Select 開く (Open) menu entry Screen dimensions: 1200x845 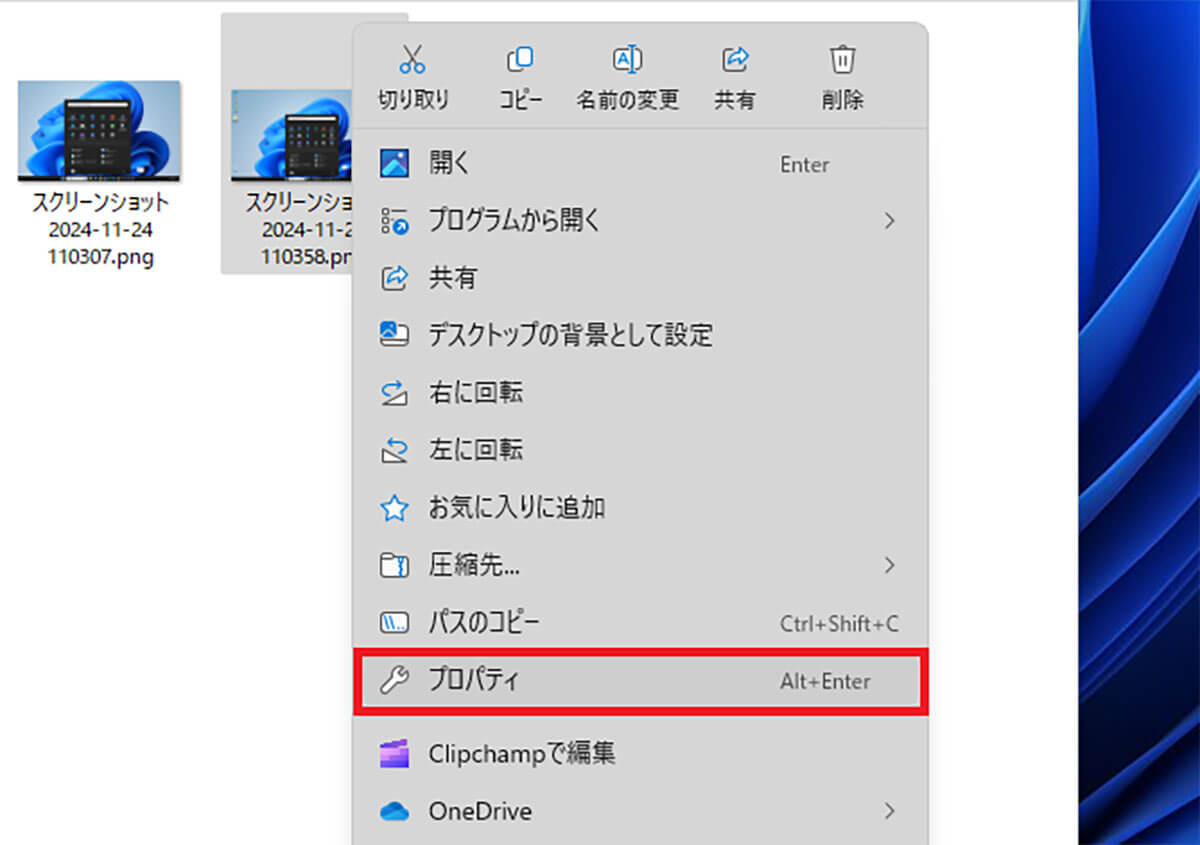pos(640,164)
